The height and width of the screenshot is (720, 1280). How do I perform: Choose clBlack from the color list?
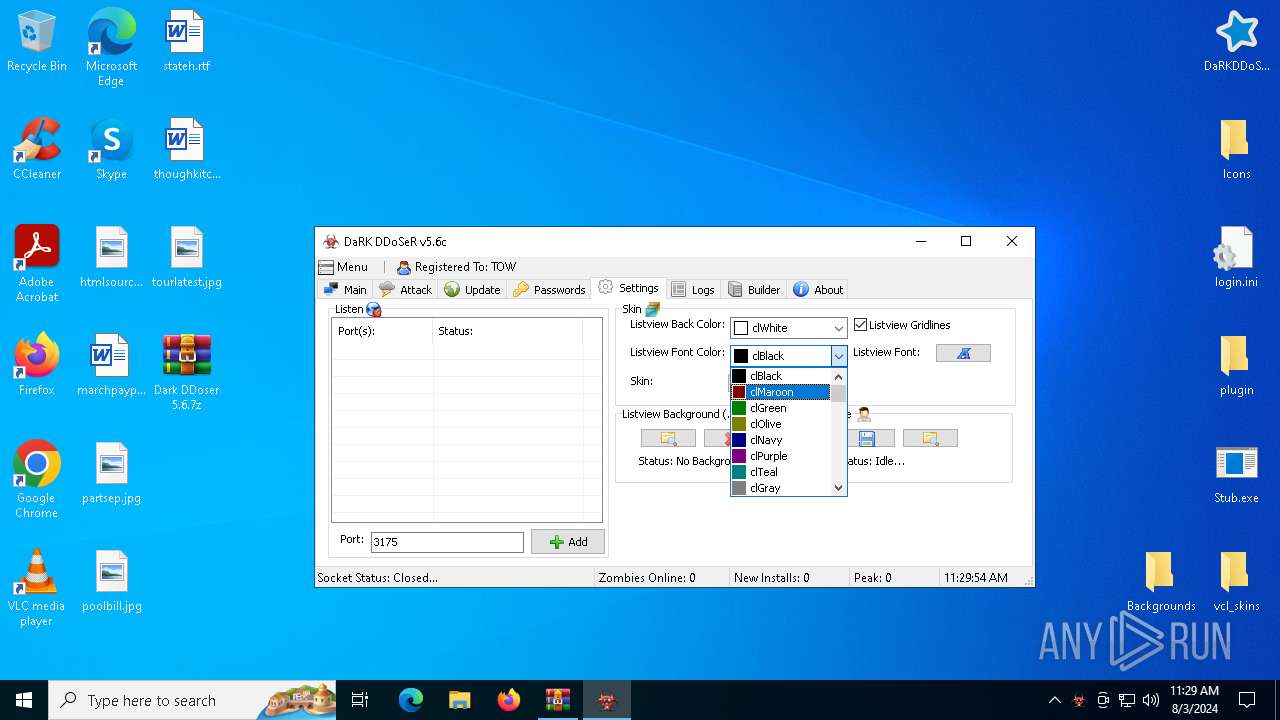coord(781,376)
